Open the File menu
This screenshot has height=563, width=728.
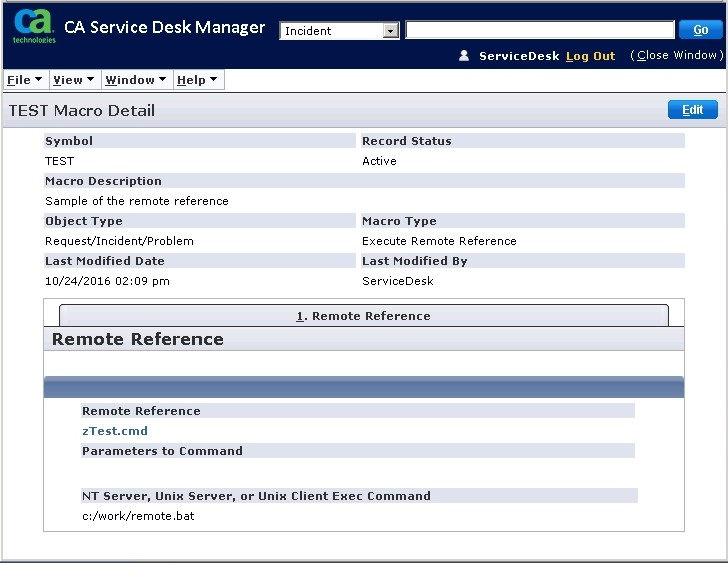[x=24, y=80]
